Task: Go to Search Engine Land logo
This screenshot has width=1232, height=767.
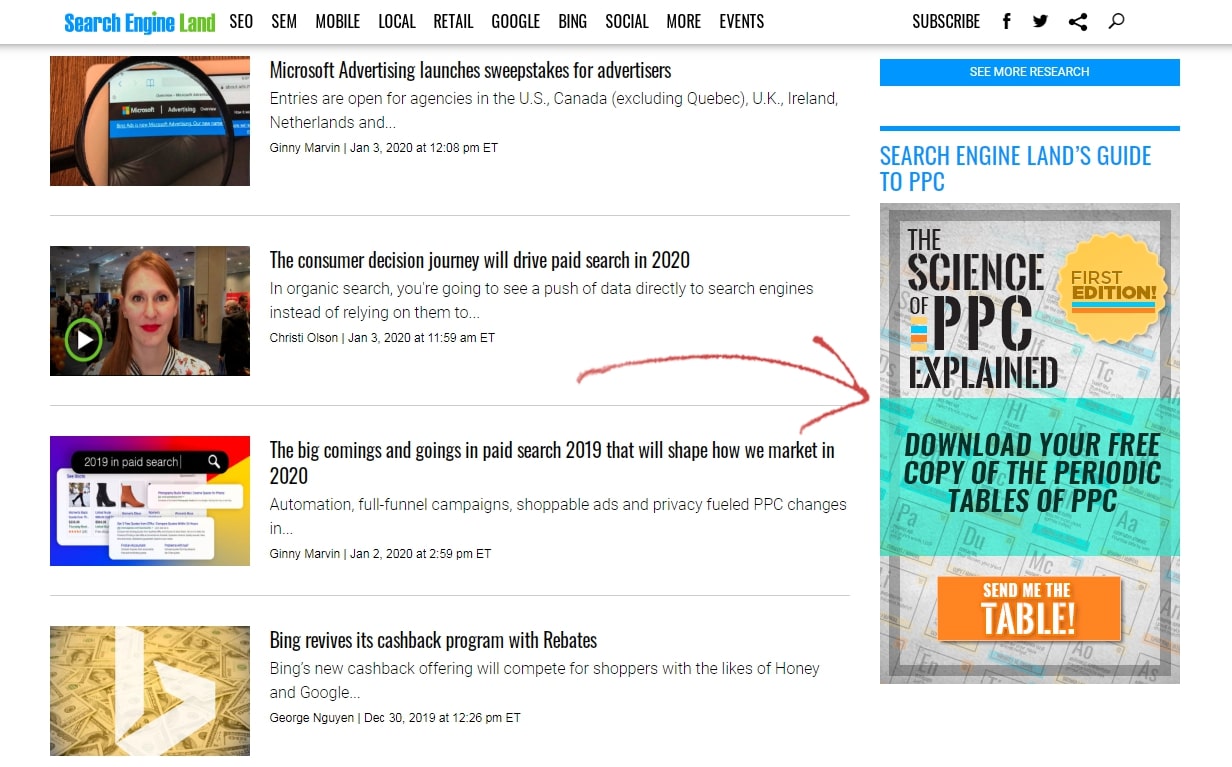Action: click(140, 22)
